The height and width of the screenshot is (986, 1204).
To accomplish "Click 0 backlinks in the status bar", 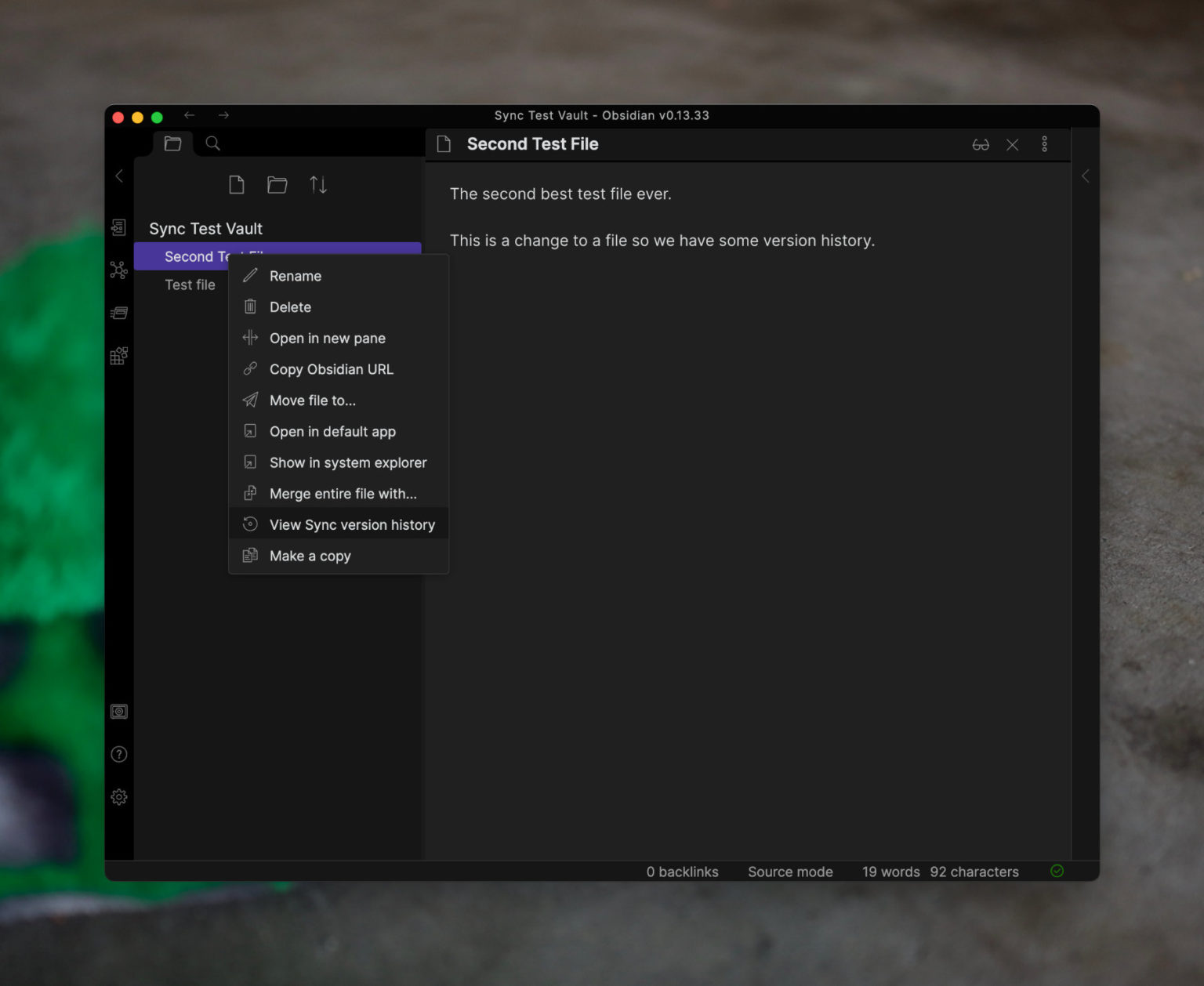I will (681, 872).
